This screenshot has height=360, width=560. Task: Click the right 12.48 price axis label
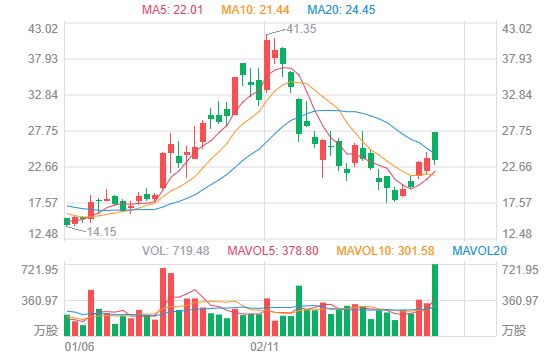pos(517,234)
